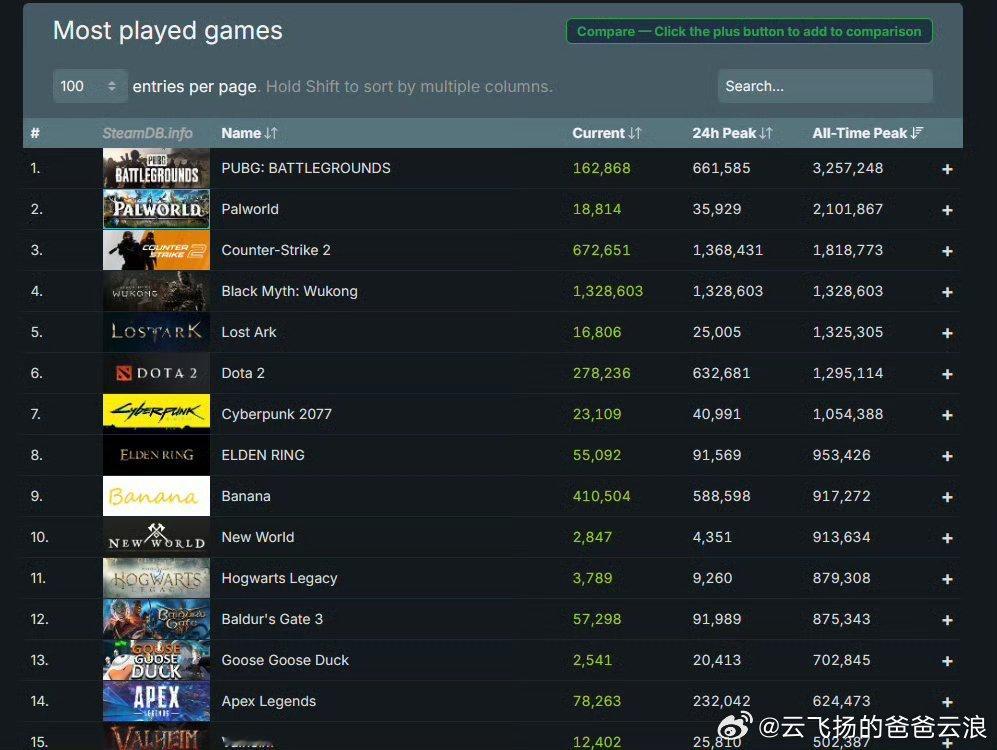
Task: Click plus icon for Cyberpunk 2077
Action: 947,415
